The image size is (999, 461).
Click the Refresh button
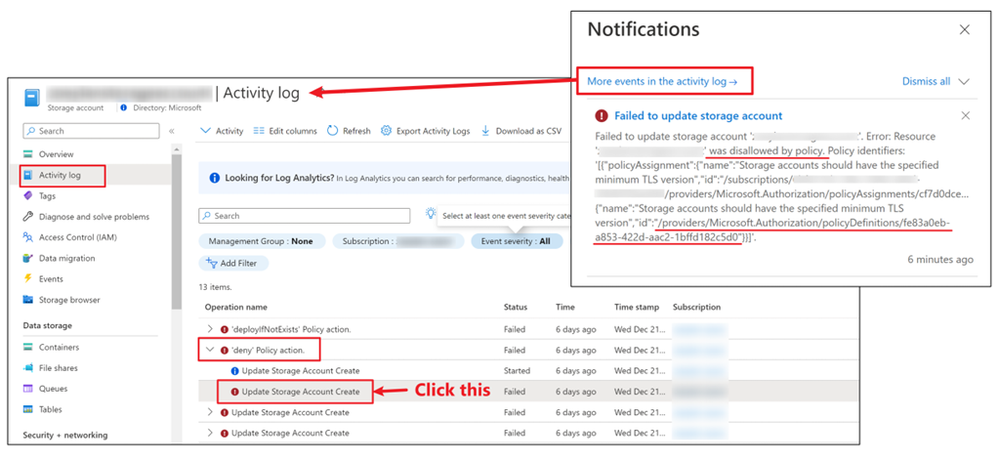(x=349, y=131)
